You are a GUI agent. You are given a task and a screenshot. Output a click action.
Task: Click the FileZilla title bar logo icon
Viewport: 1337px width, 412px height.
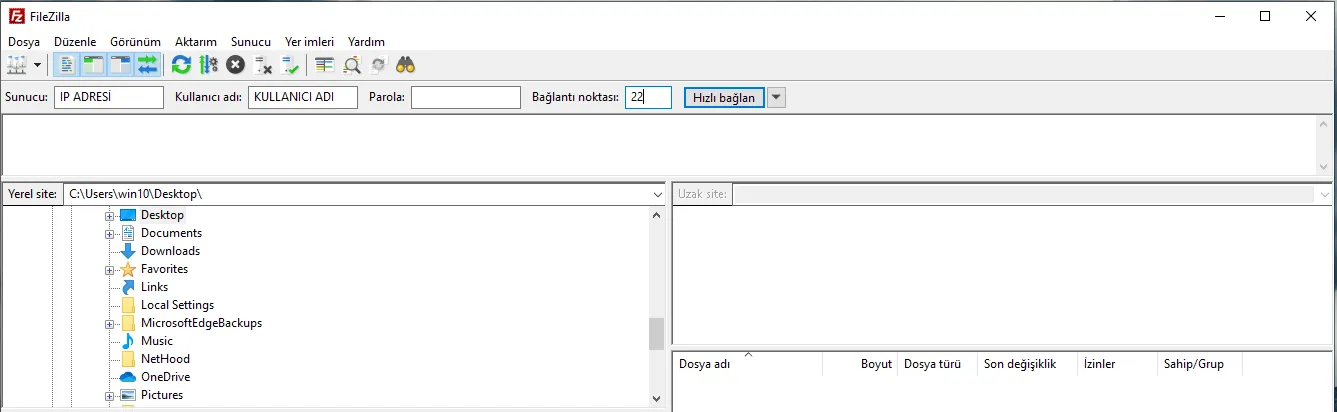[x=16, y=16]
